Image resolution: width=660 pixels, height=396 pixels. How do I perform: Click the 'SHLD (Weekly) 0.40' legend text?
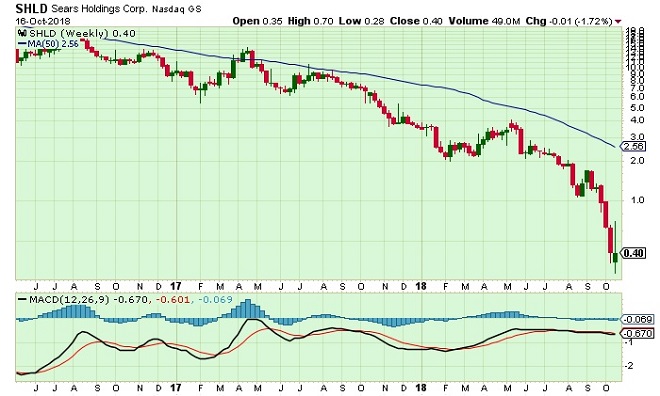[x=82, y=33]
